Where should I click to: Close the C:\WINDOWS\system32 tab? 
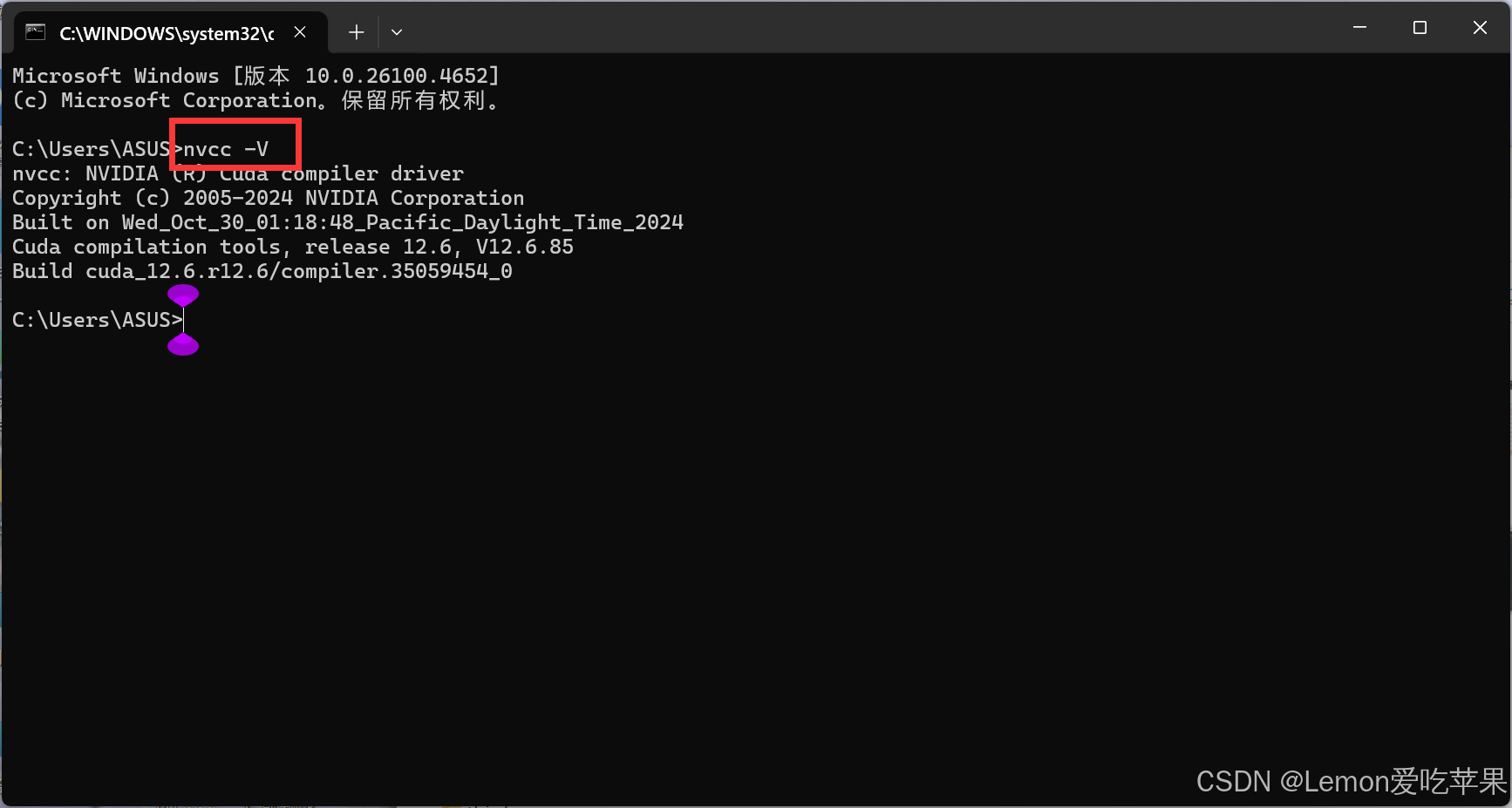coord(300,31)
